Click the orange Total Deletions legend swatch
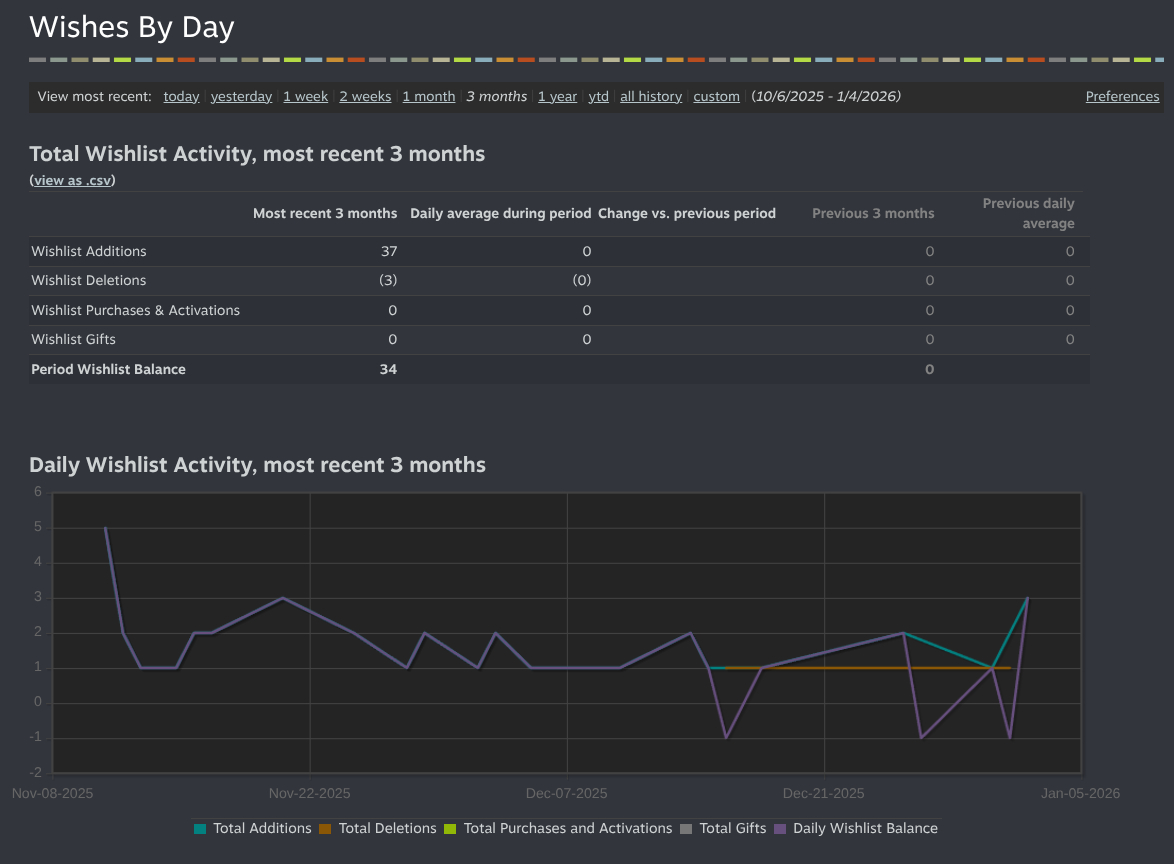 pyautogui.click(x=325, y=829)
